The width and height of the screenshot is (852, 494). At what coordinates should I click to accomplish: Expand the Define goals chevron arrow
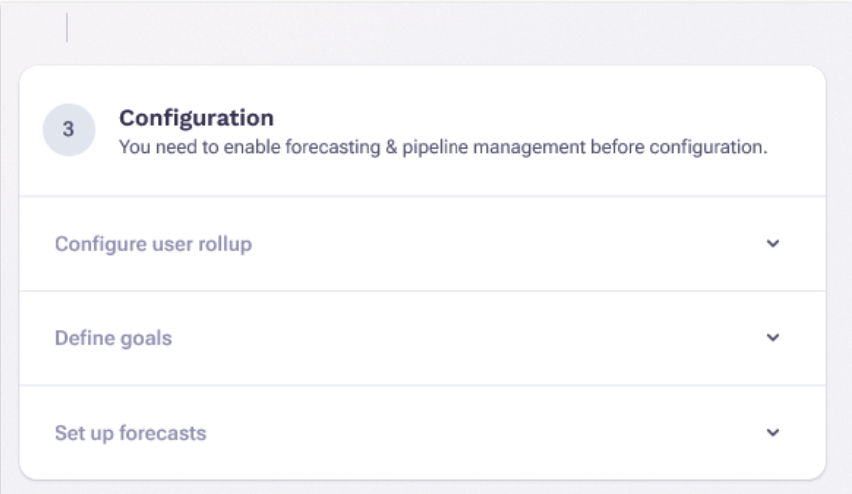click(772, 338)
